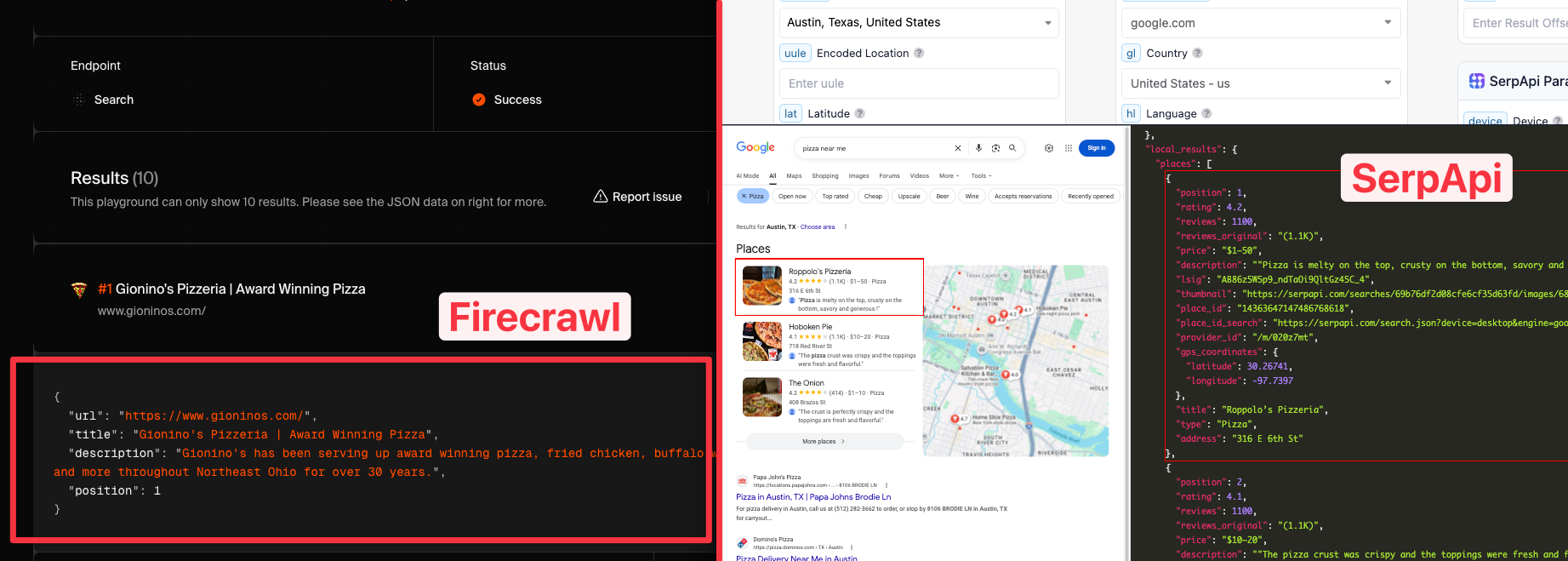Click the magnifier search icon in Google
Screen dimensions: 1568x561
click(x=1012, y=148)
